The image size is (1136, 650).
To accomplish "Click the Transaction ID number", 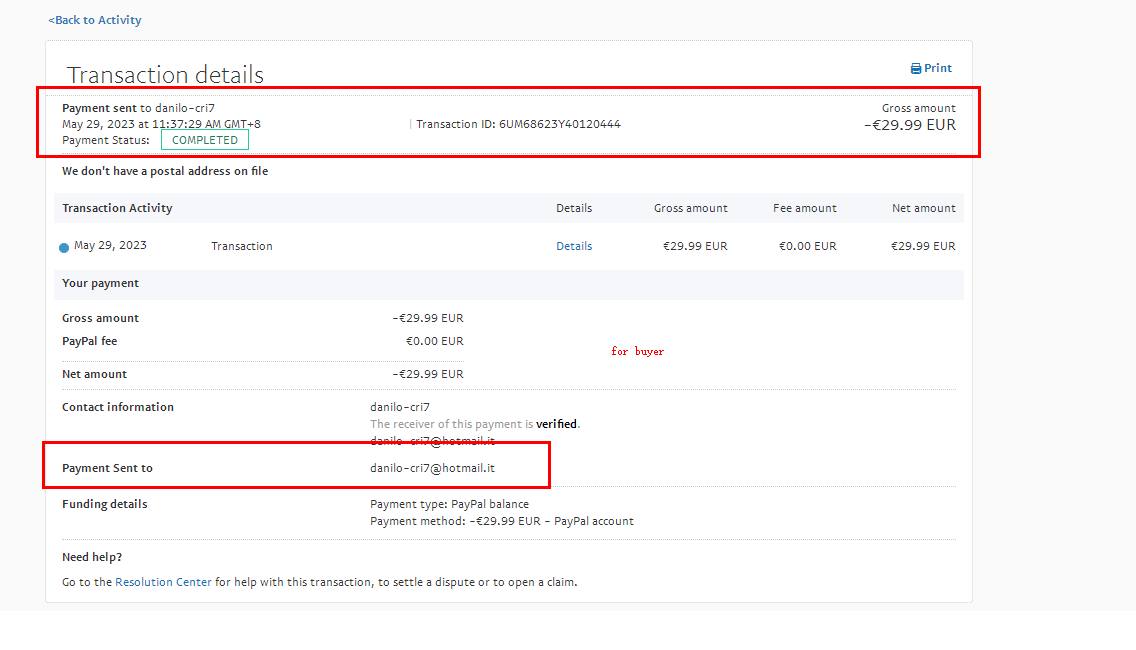I will (x=559, y=124).
